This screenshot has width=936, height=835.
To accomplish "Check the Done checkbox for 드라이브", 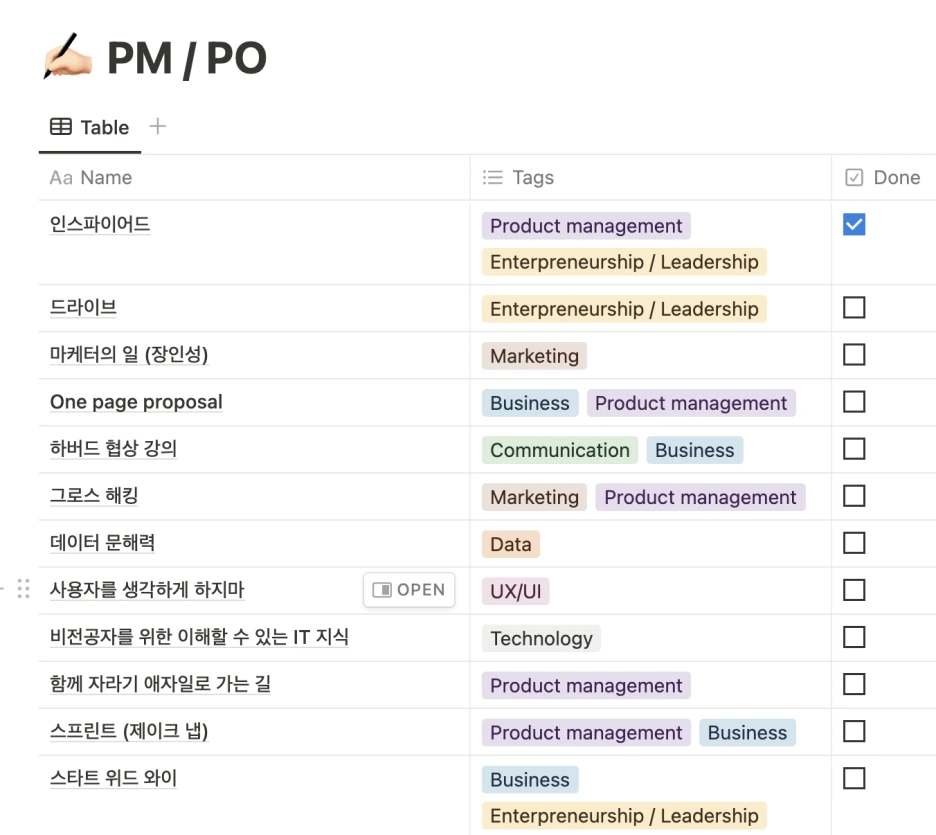I will click(854, 308).
